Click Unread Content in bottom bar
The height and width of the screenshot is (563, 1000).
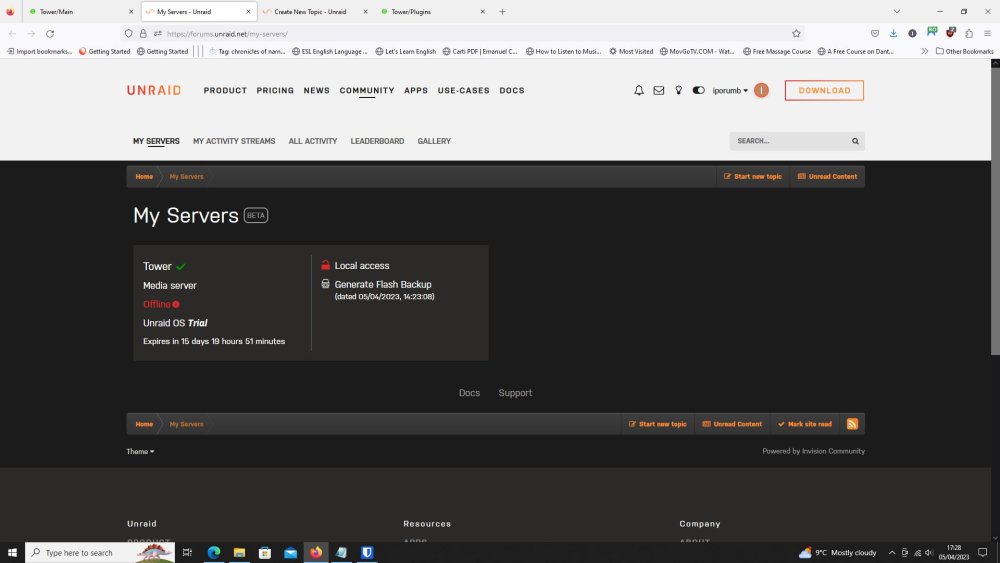click(732, 424)
